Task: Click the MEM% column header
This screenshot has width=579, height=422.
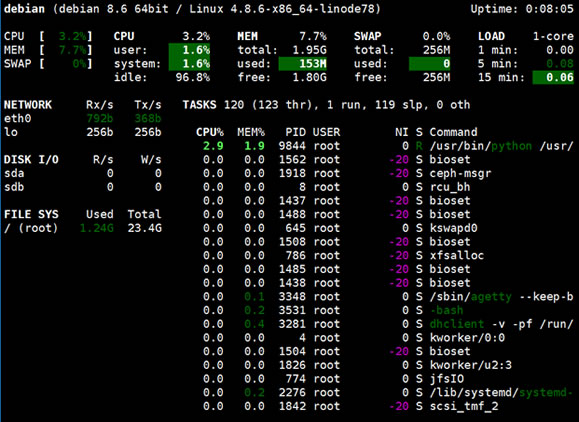Action: click(x=251, y=132)
